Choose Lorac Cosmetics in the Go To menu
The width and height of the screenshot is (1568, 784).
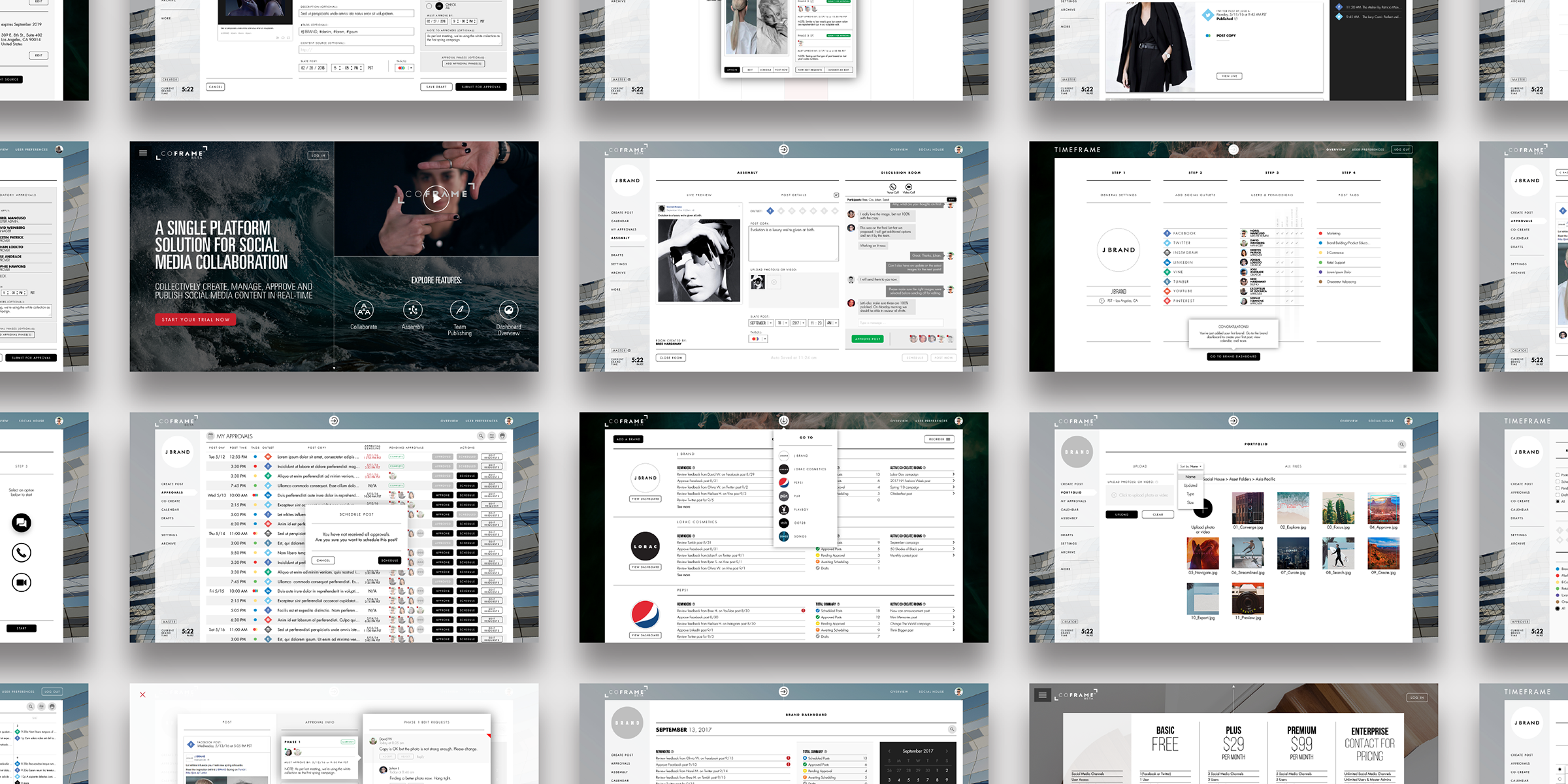802,469
